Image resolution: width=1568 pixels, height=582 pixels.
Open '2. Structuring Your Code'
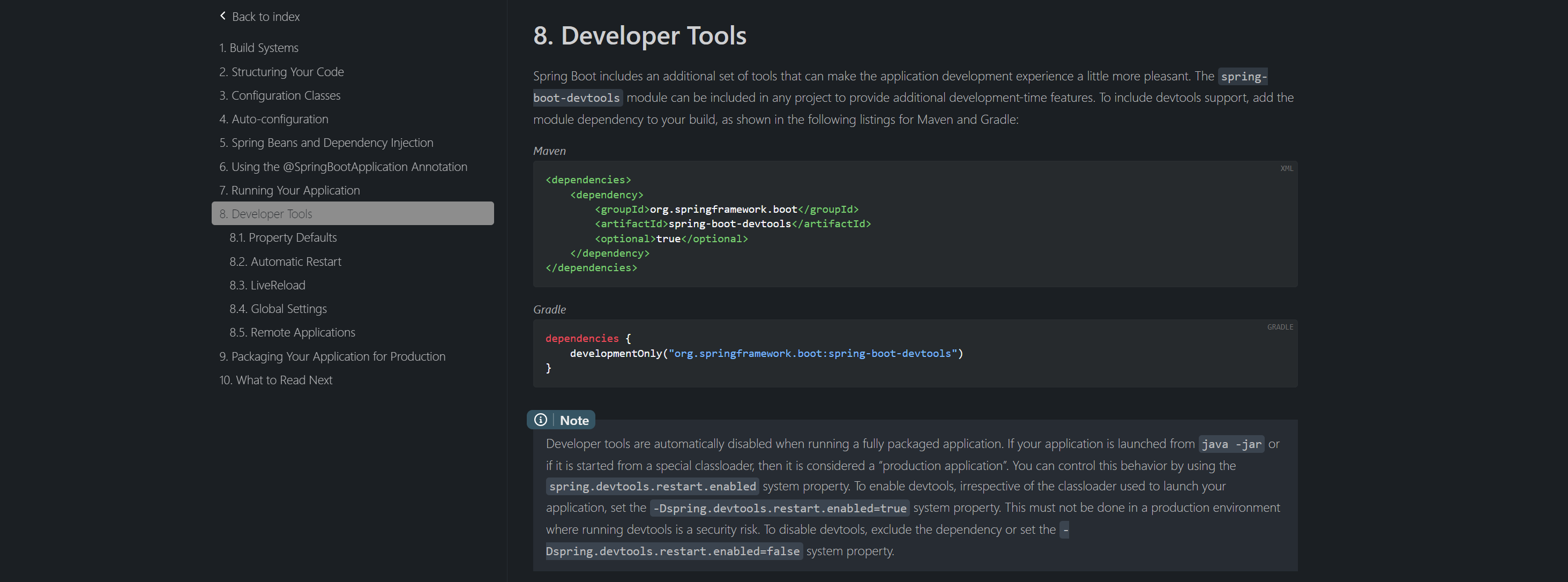281,71
